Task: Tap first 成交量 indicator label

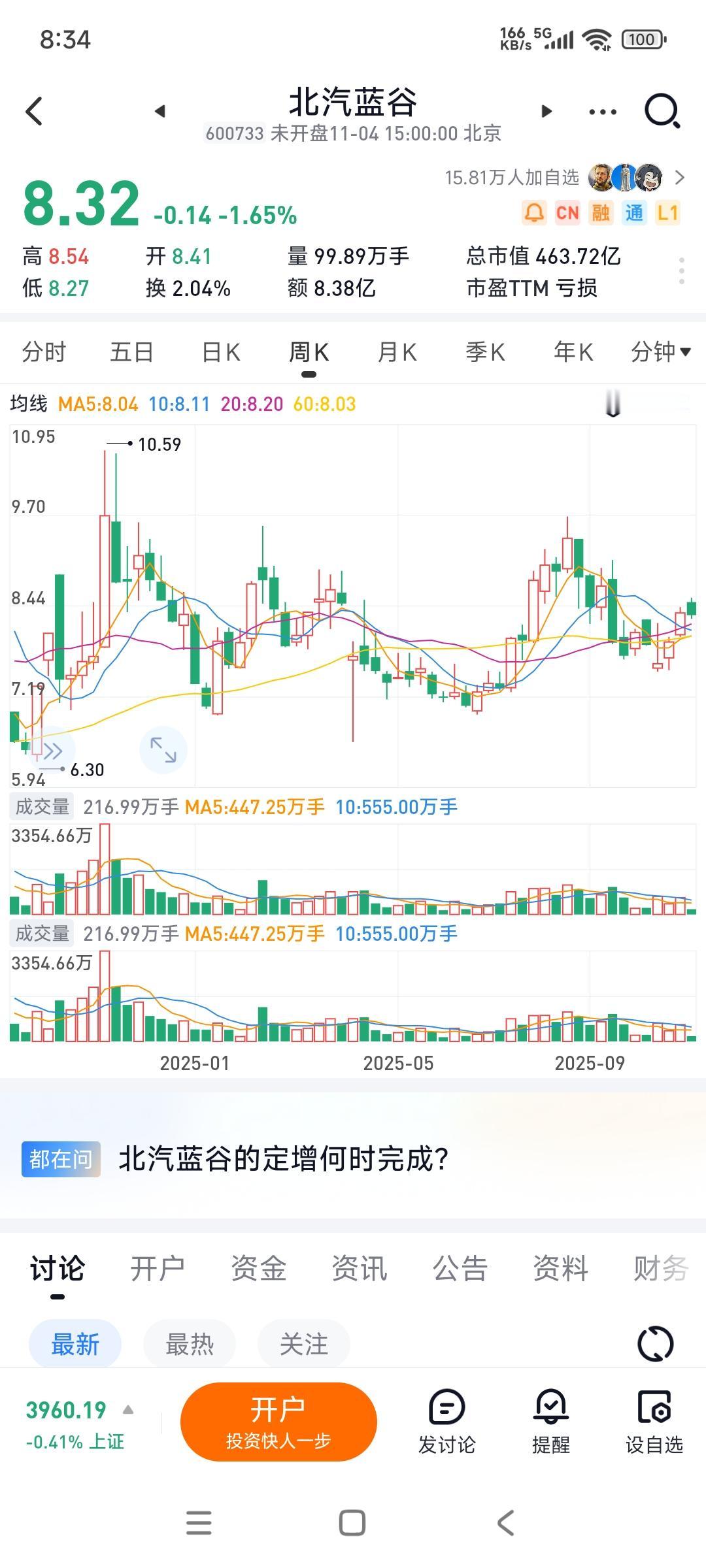Action: coord(42,807)
